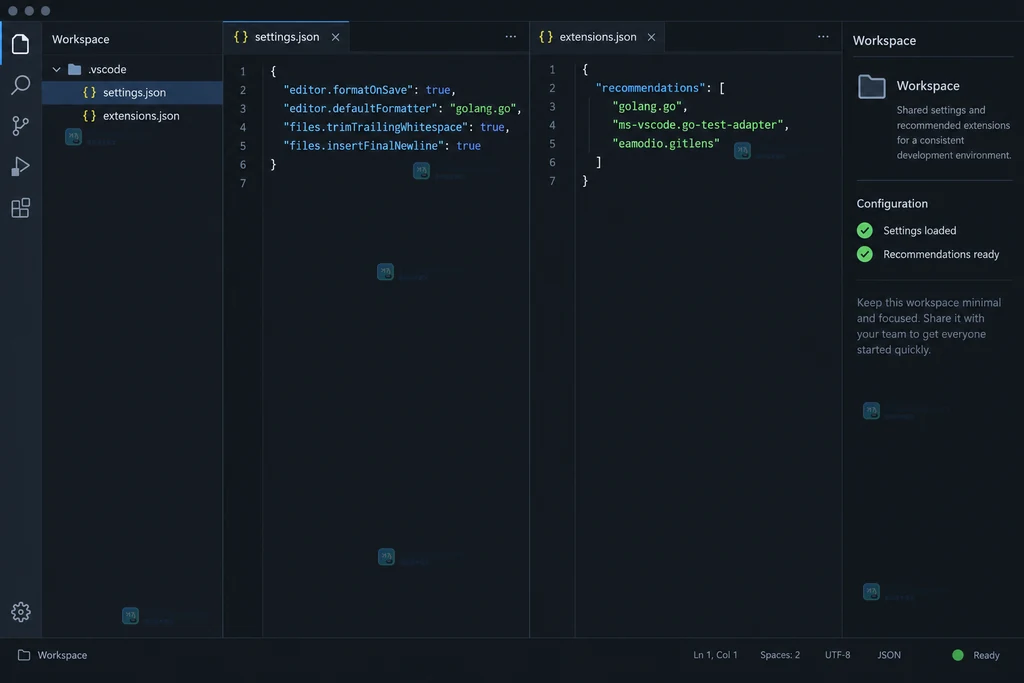Click the Ready status label
This screenshot has height=683, width=1024.
[986, 655]
